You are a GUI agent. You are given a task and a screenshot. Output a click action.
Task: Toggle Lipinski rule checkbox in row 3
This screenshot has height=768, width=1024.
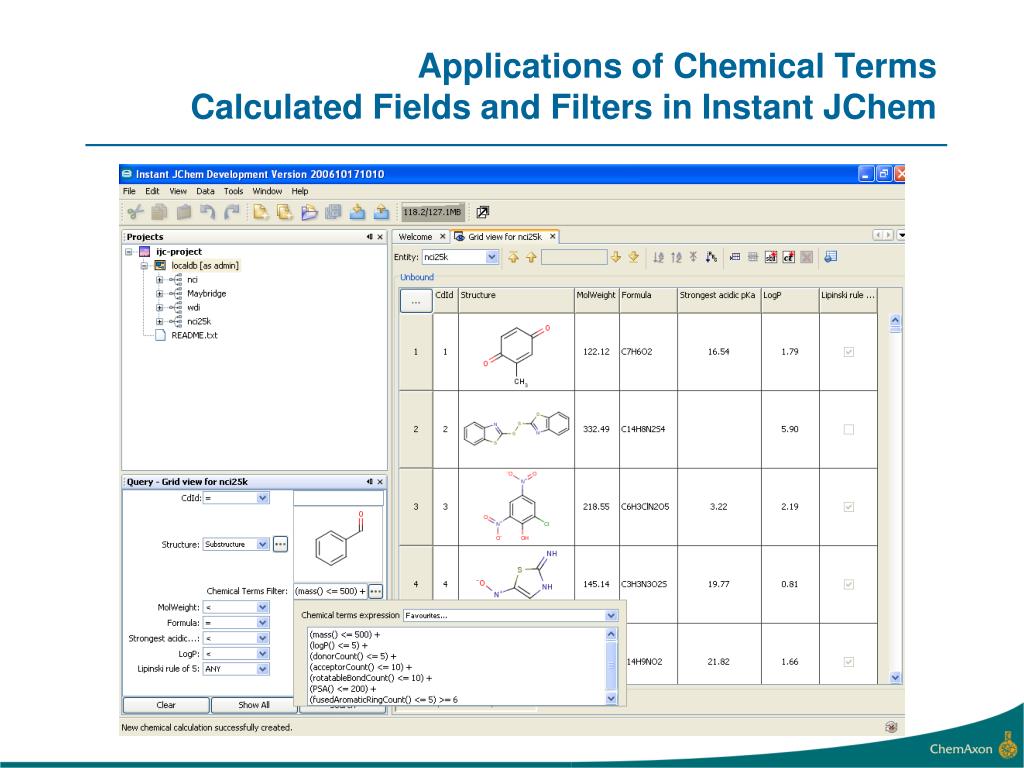coord(849,507)
